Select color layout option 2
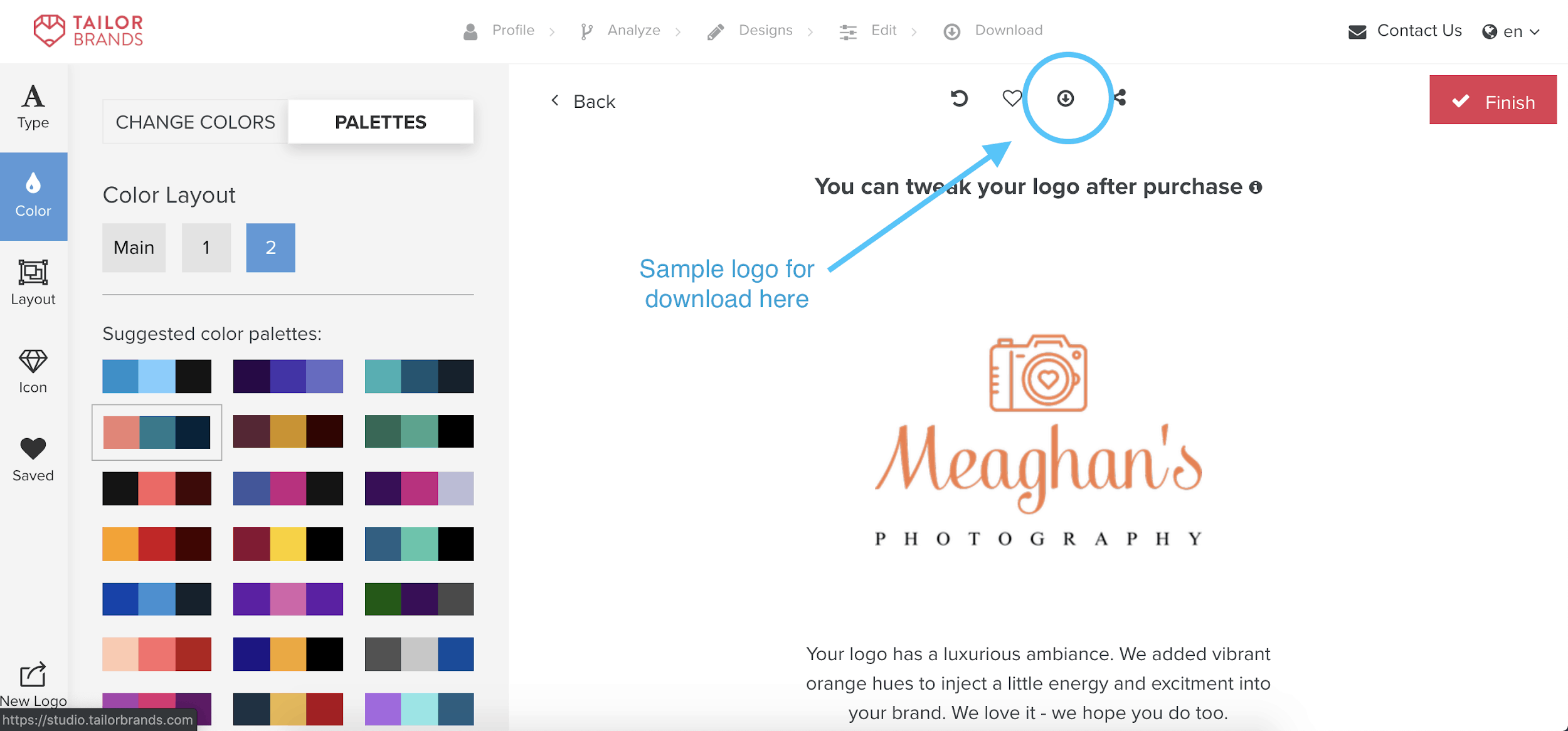 click(x=271, y=246)
